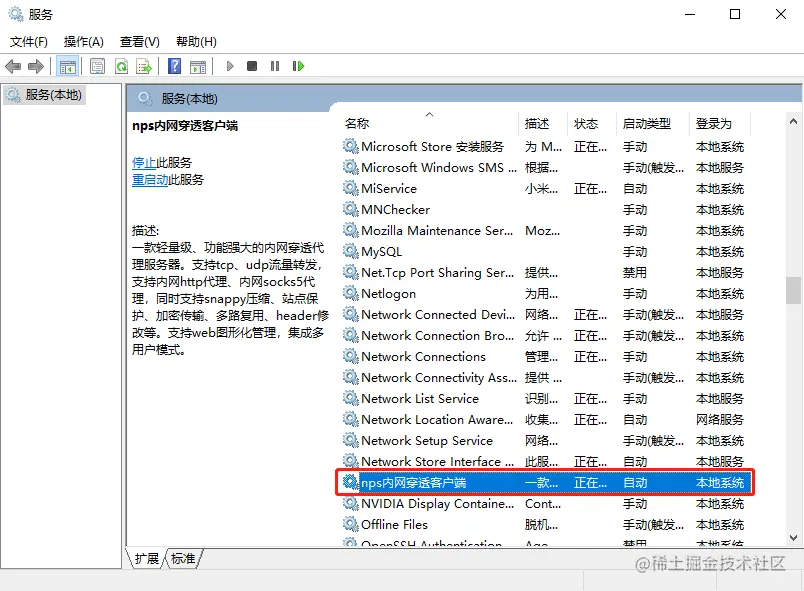Toggle the console tree pane icon

(x=68, y=66)
